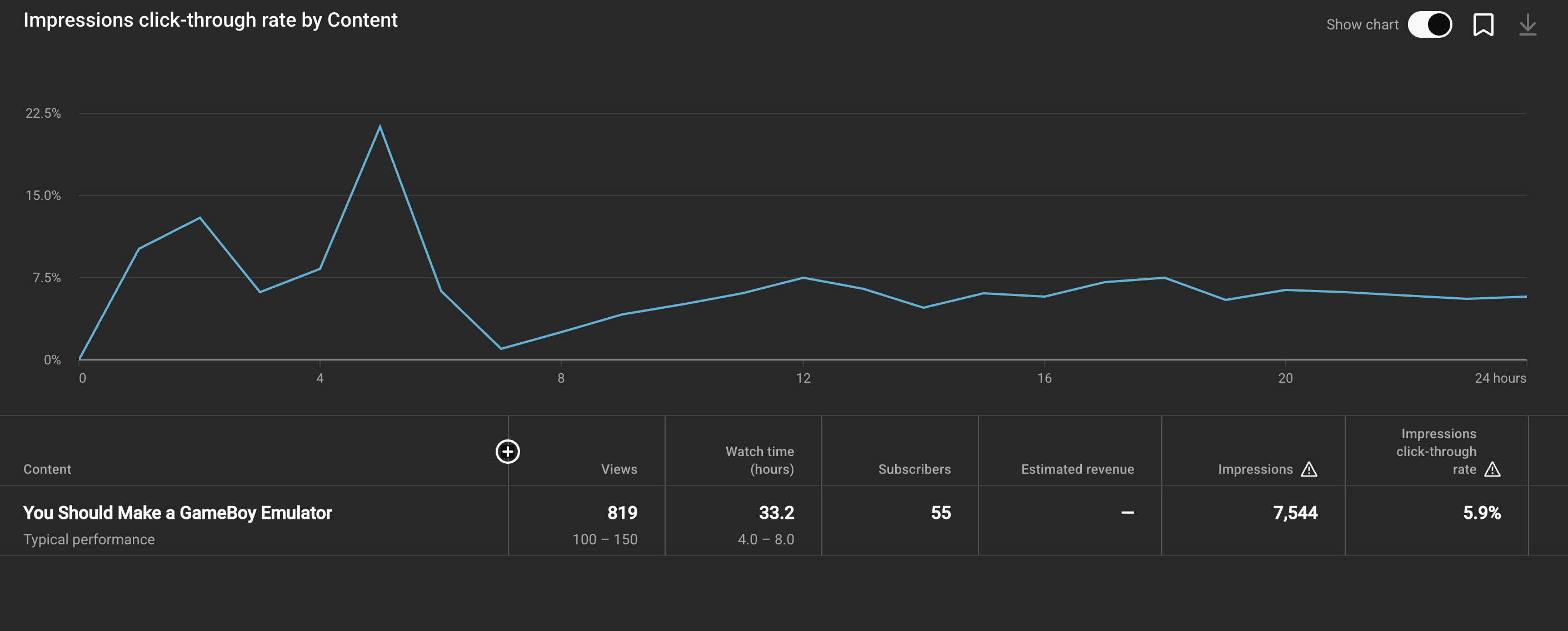The height and width of the screenshot is (631, 1568).
Task: Click the chart title Impressions click-through rate by Content
Action: coord(211,19)
